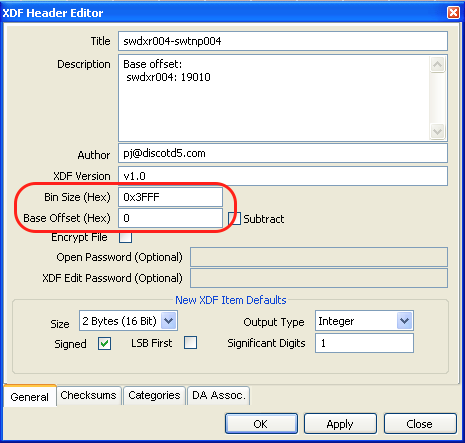This screenshot has width=465, height=443.
Task: Switch to the Checksums tab
Action: click(x=88, y=395)
